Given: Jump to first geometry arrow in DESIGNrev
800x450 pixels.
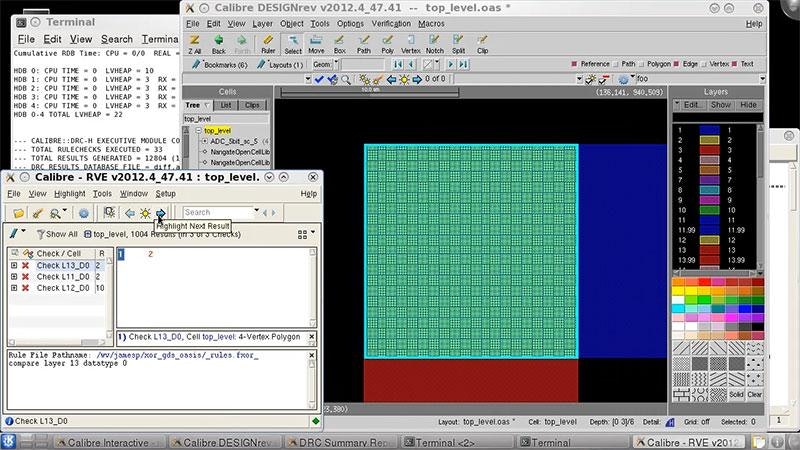Looking at the screenshot, I should pyautogui.click(x=397, y=64).
